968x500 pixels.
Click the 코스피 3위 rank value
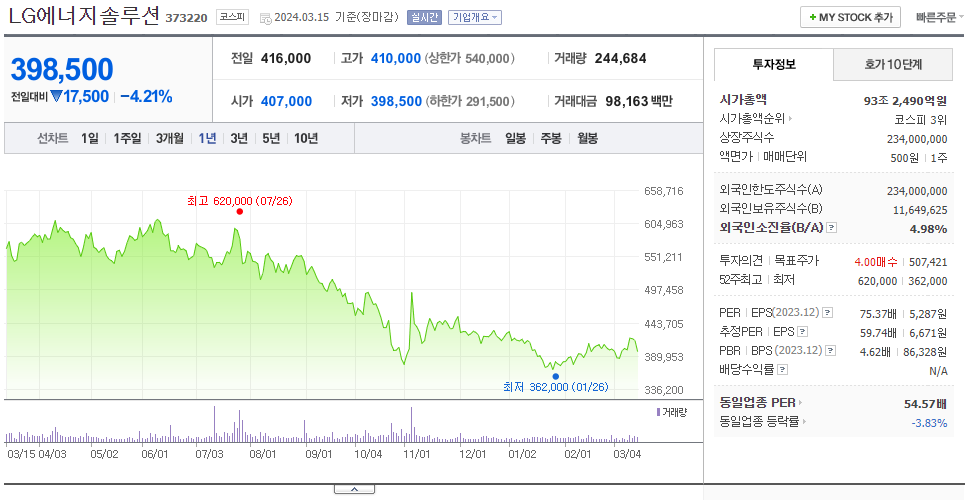pyautogui.click(x=920, y=120)
